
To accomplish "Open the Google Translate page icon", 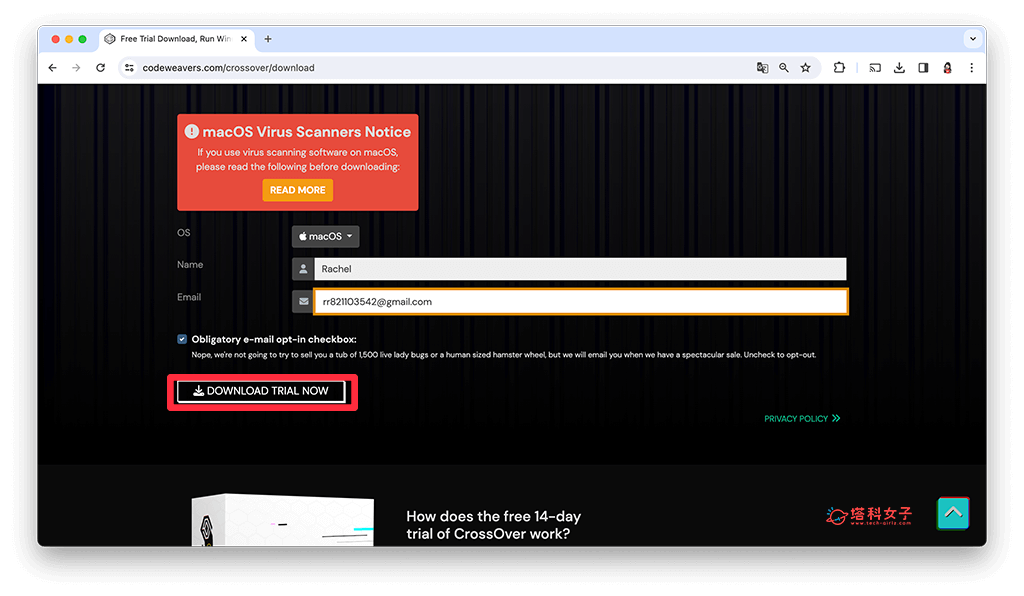I will 762,68.
